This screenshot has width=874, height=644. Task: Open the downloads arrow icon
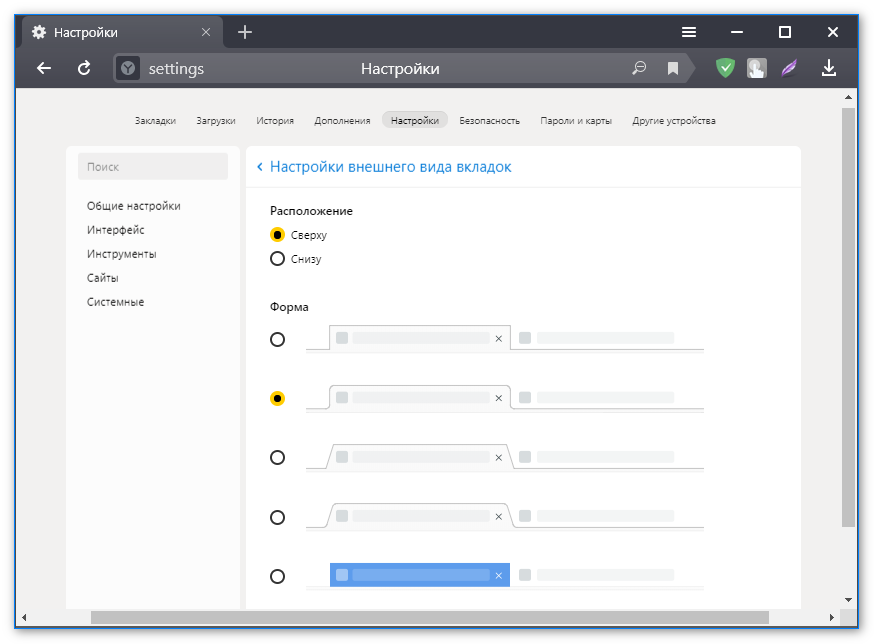pos(828,68)
